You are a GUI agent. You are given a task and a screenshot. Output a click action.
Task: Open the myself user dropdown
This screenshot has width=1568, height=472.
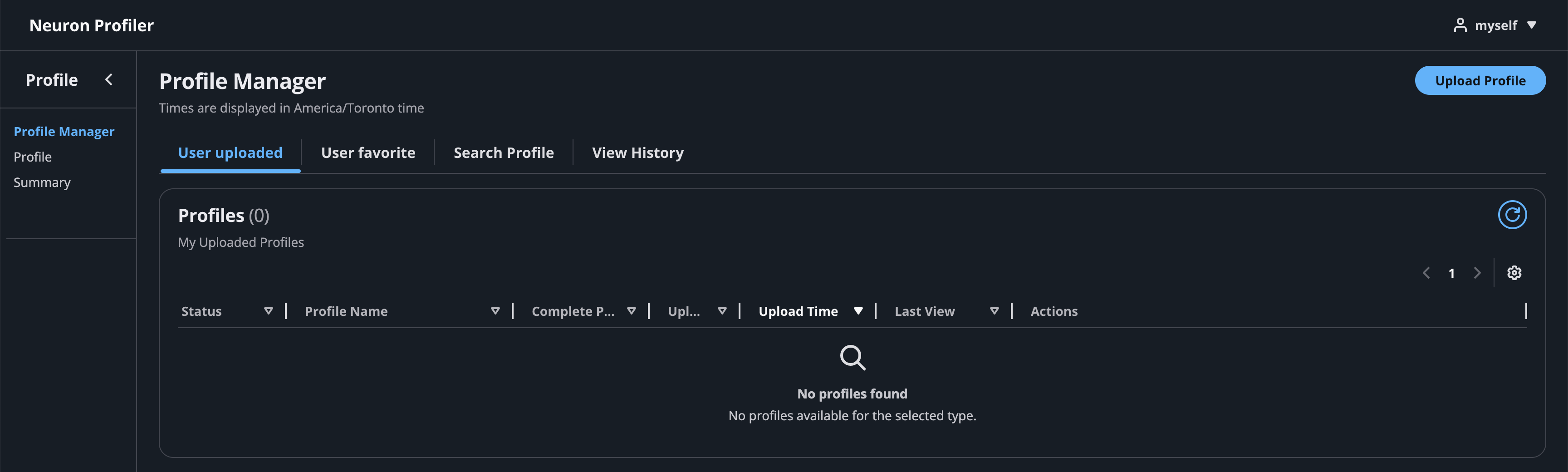click(1532, 25)
